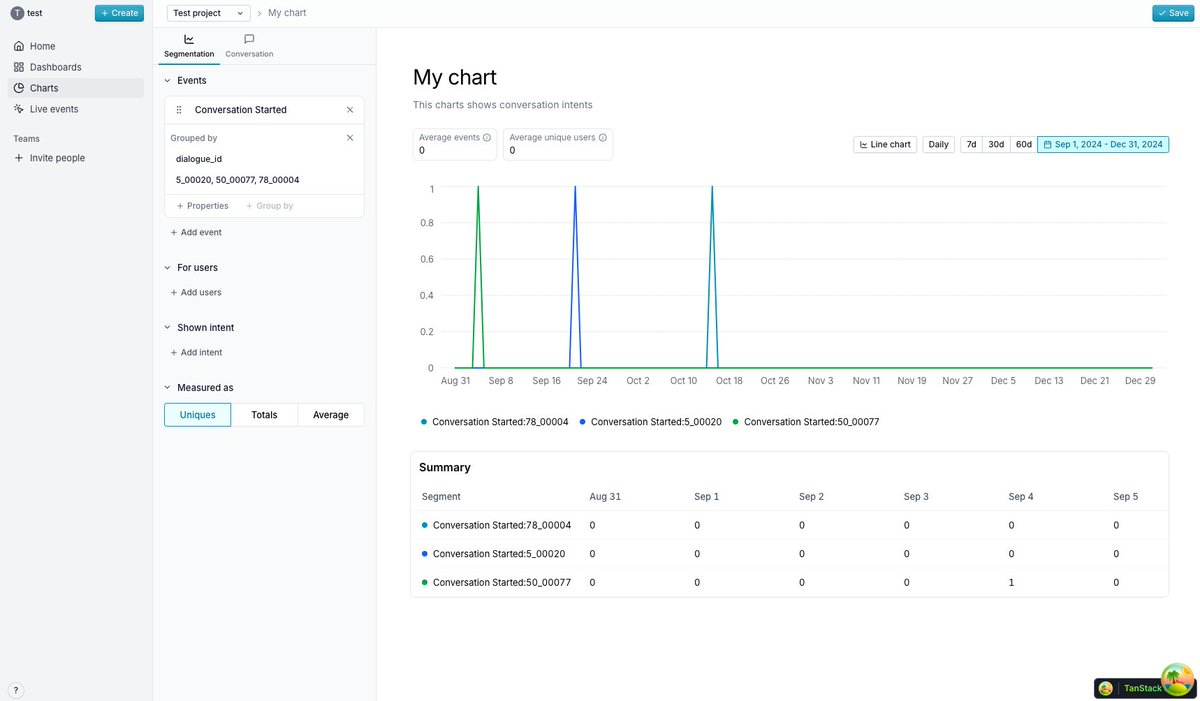Viewport: 1200px width, 701px height.
Task: Select the Segmentation tab
Action: coord(189,46)
